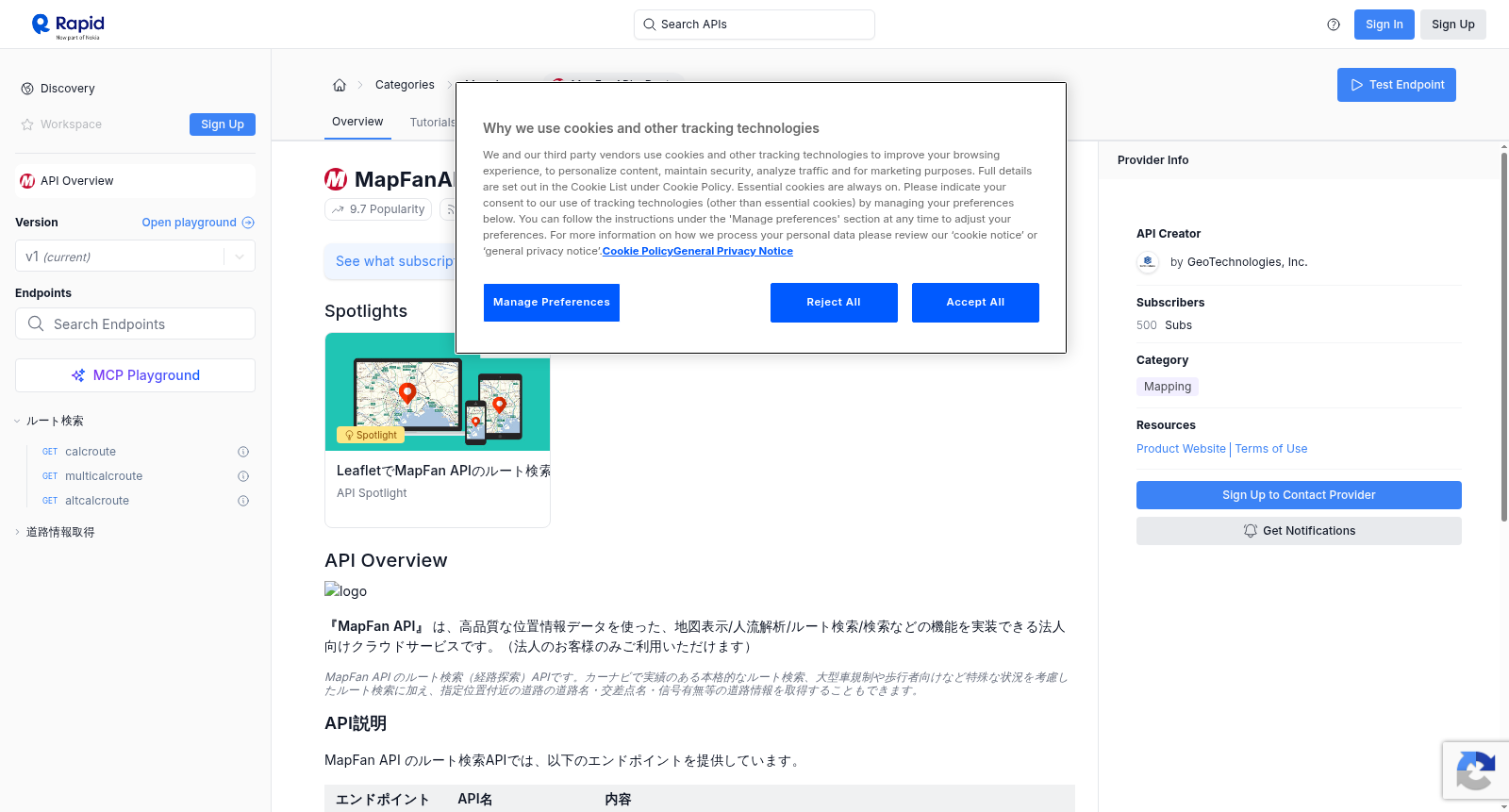Click the play icon in Test Endpoint

[x=1357, y=85]
